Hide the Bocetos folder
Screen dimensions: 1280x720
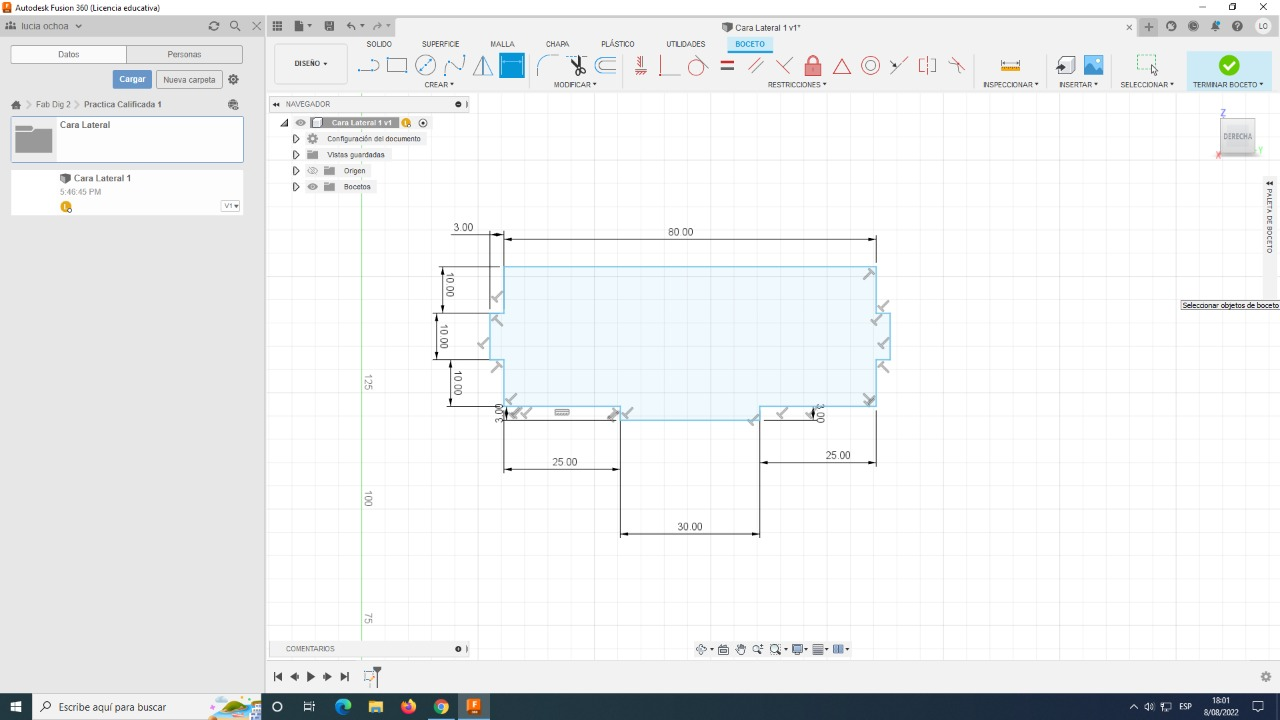pos(312,187)
